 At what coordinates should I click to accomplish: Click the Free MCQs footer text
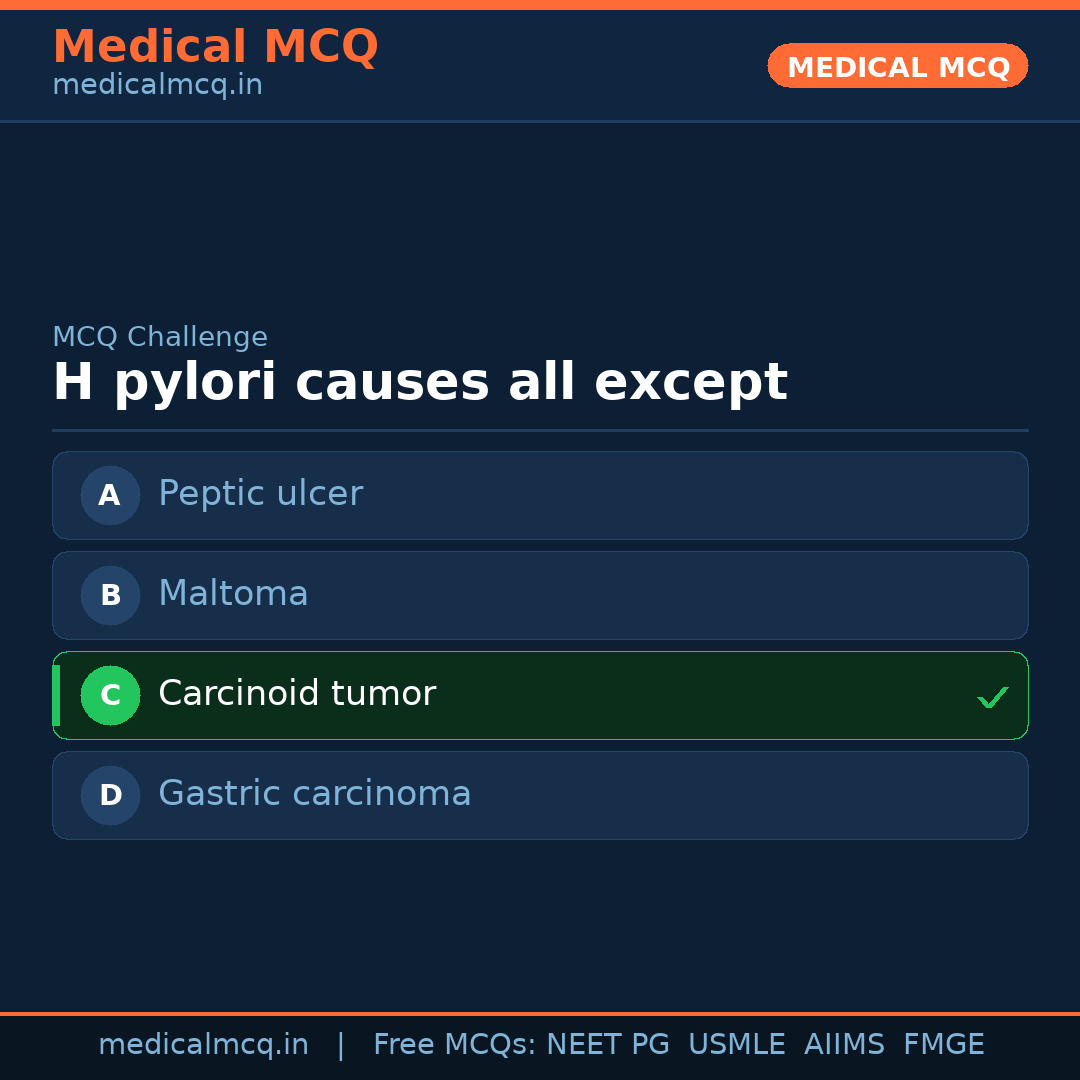(x=455, y=1045)
